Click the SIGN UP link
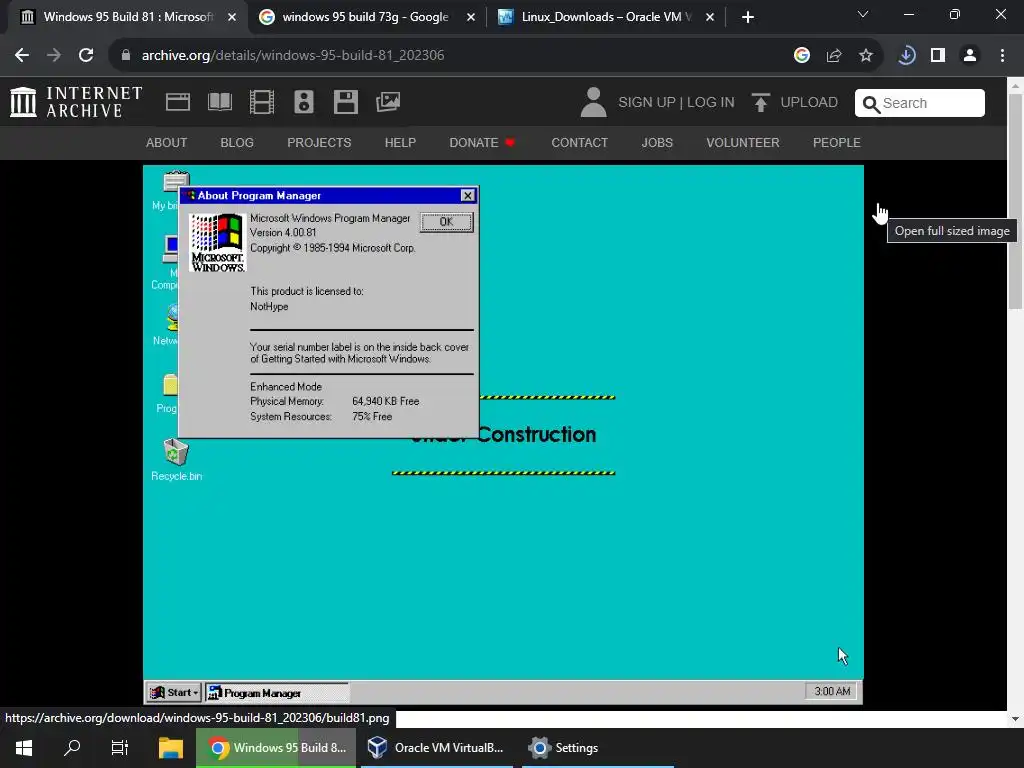Image resolution: width=1024 pixels, height=768 pixels. [647, 103]
